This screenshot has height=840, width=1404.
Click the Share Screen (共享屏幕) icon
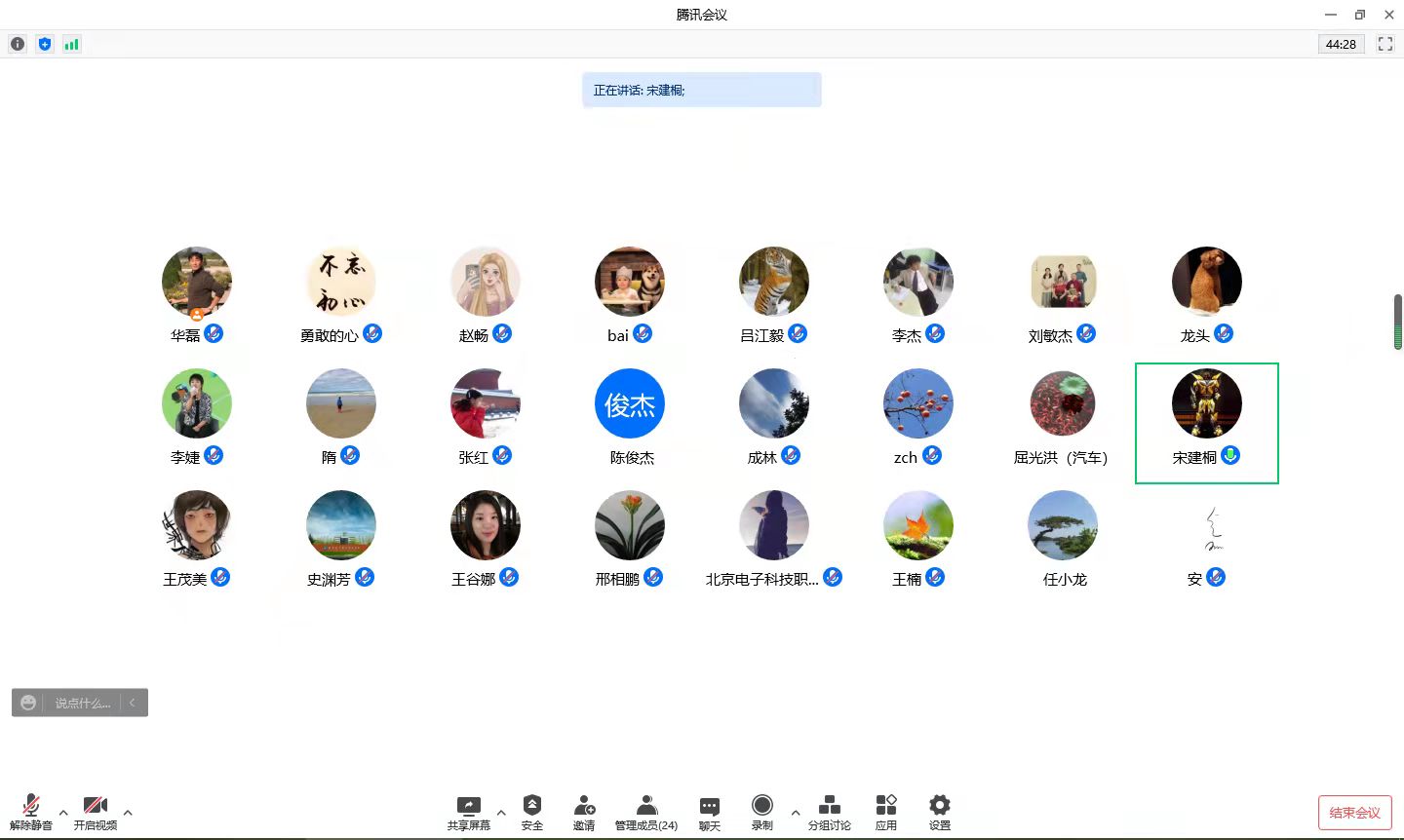point(469,806)
